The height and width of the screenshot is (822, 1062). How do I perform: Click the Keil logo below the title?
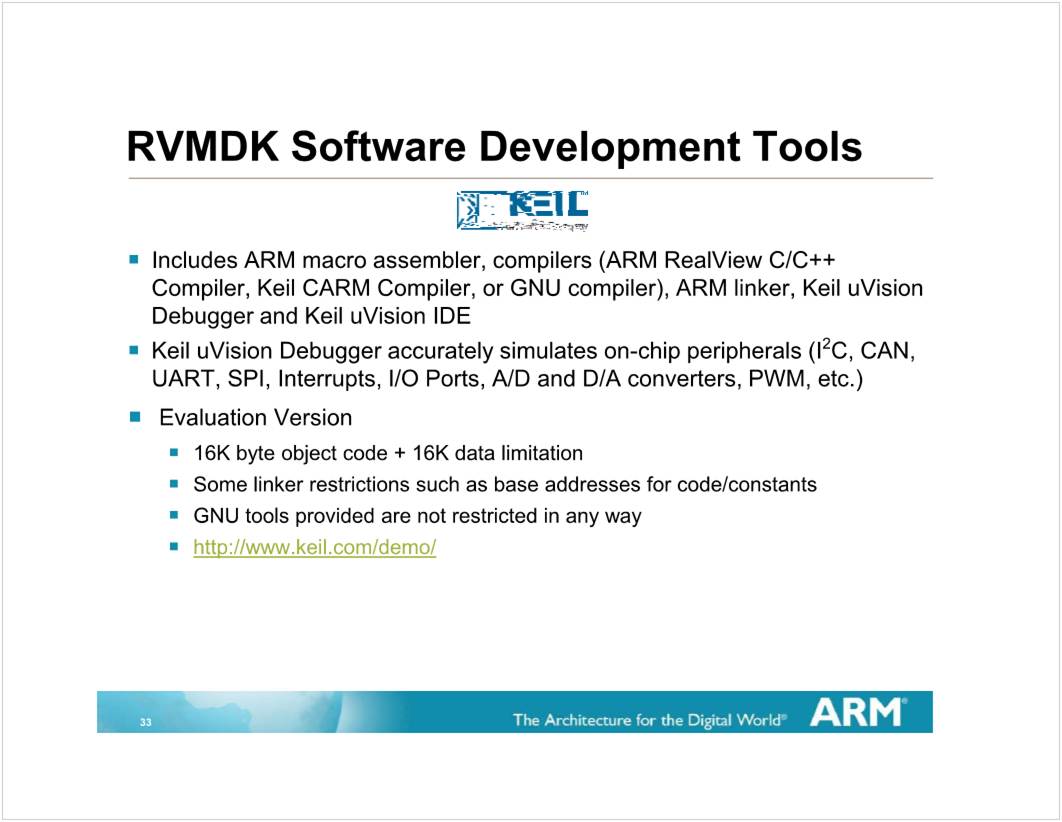click(x=522, y=210)
